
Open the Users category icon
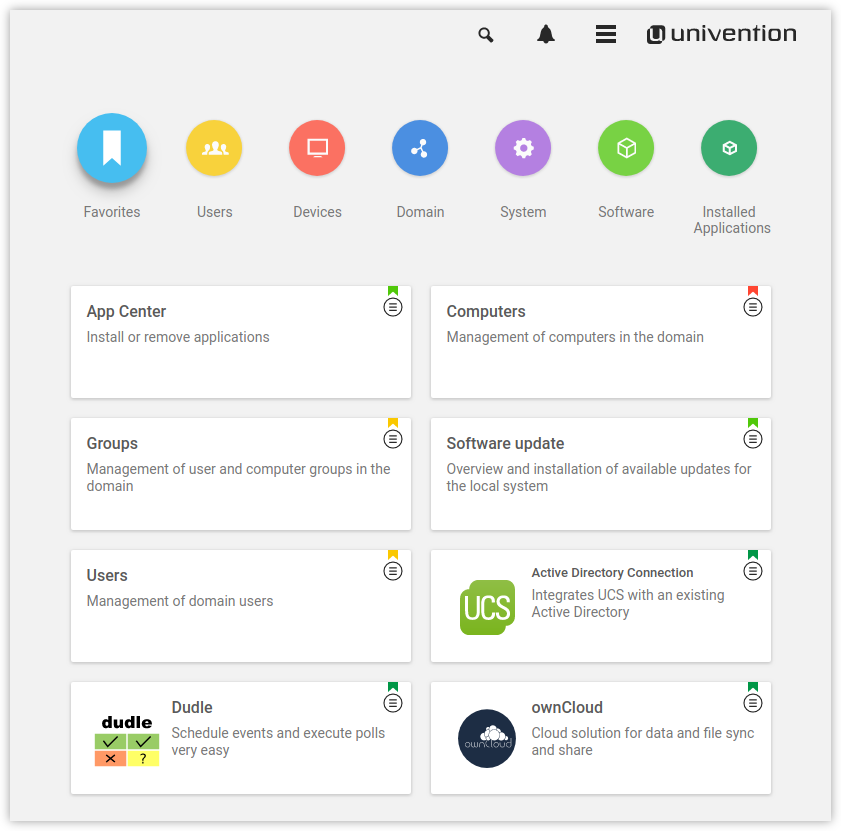[214, 147]
